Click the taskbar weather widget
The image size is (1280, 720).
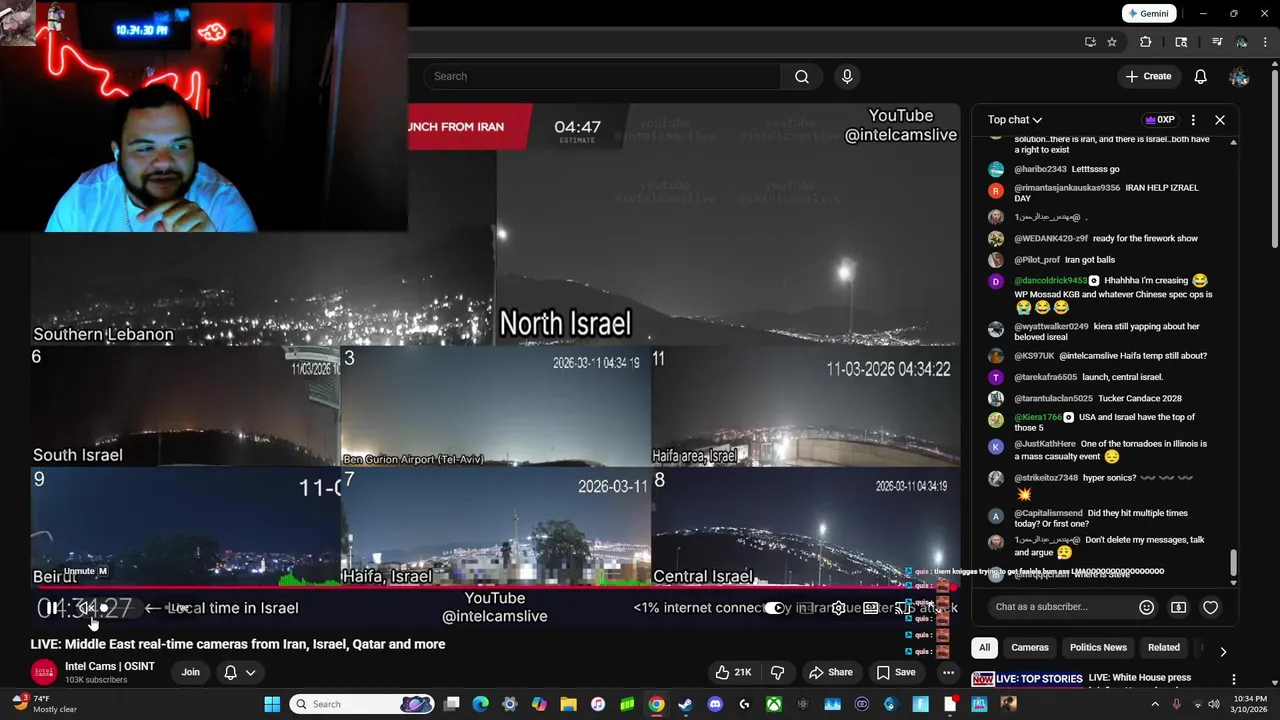click(x=45, y=704)
